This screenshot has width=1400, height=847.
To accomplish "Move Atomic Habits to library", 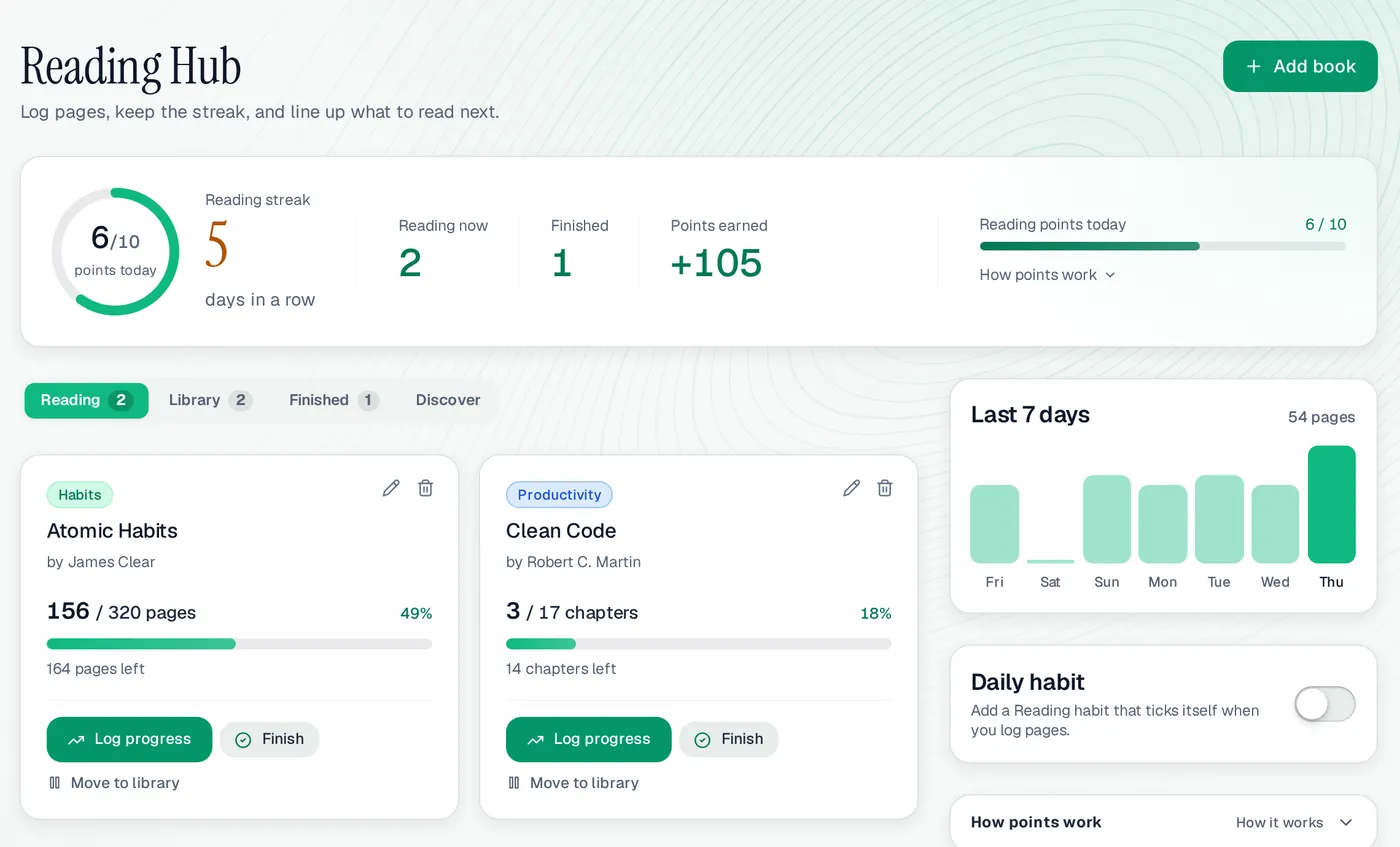I will pos(114,783).
